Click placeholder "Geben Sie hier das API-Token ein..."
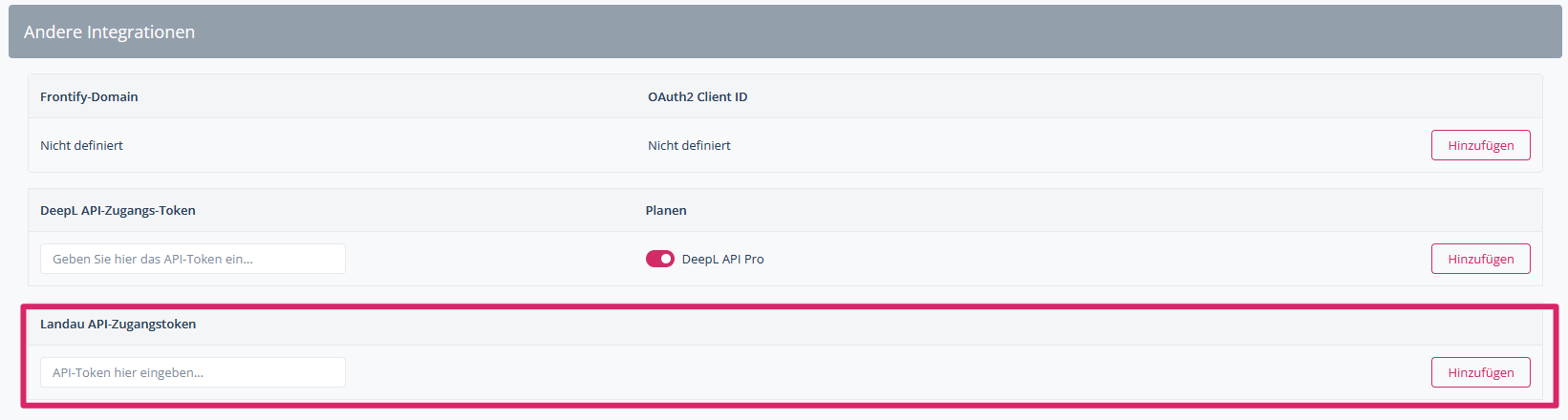Viewport: 1568px width, 420px height. click(153, 259)
